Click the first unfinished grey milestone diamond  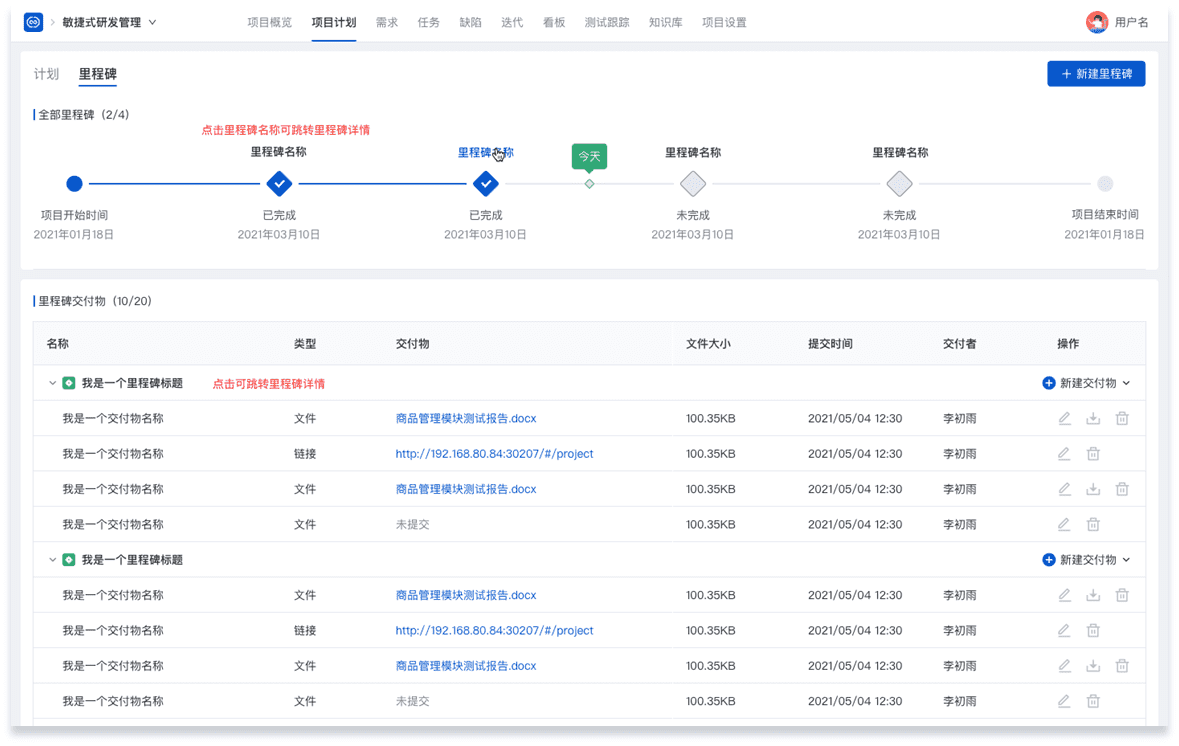pyautogui.click(x=693, y=183)
